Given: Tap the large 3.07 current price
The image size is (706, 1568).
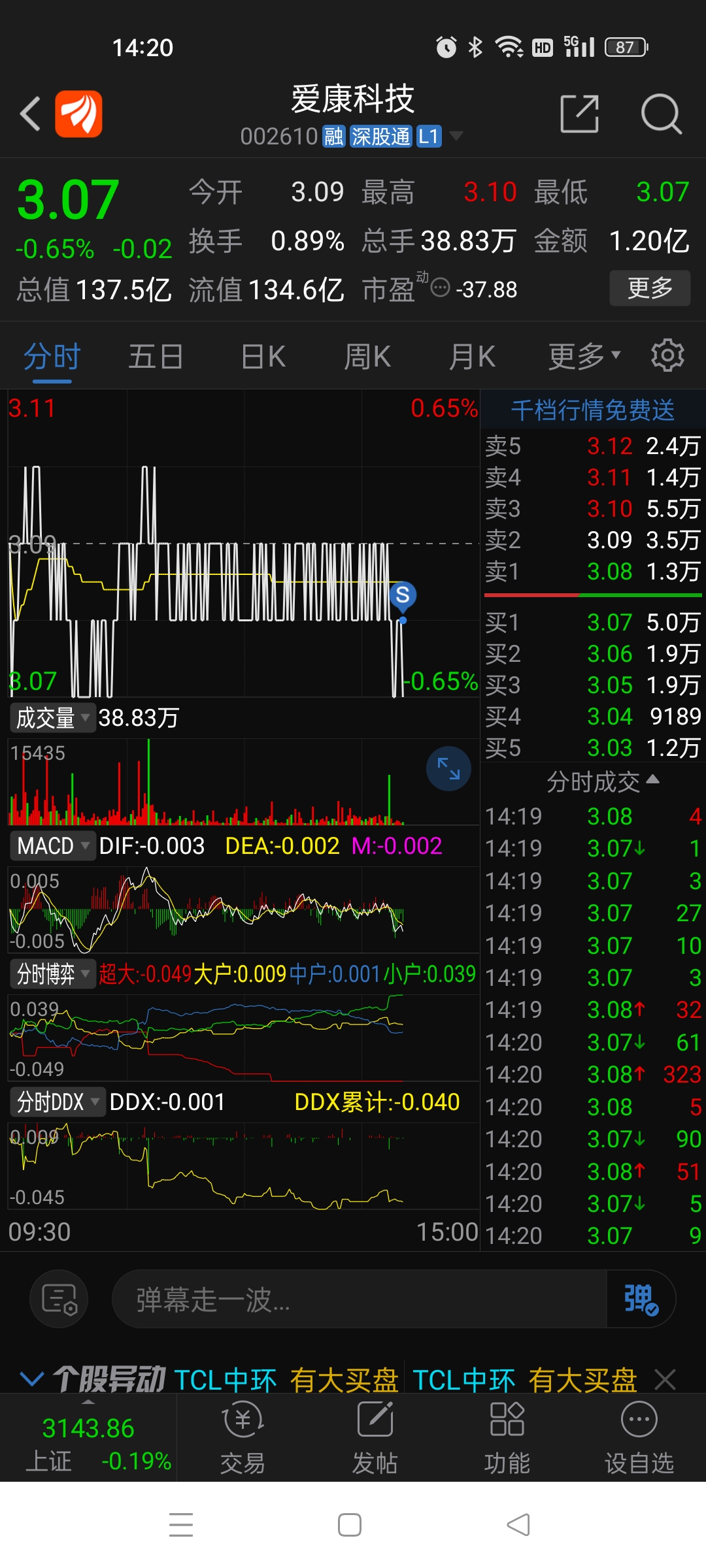Looking at the screenshot, I should click(68, 200).
